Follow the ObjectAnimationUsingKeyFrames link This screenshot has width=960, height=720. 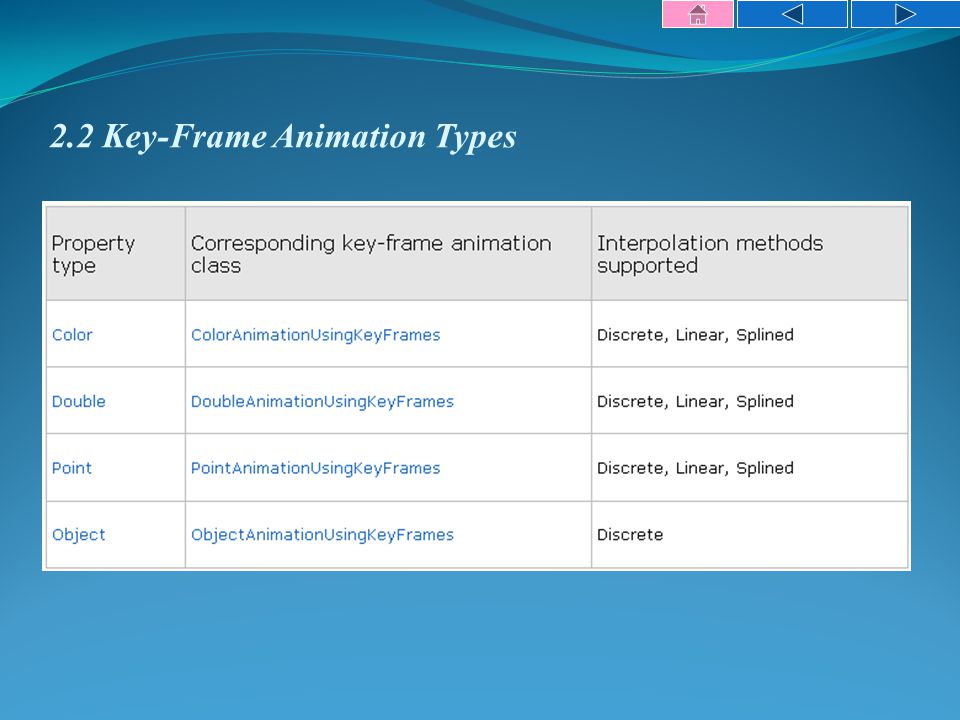tap(322, 535)
